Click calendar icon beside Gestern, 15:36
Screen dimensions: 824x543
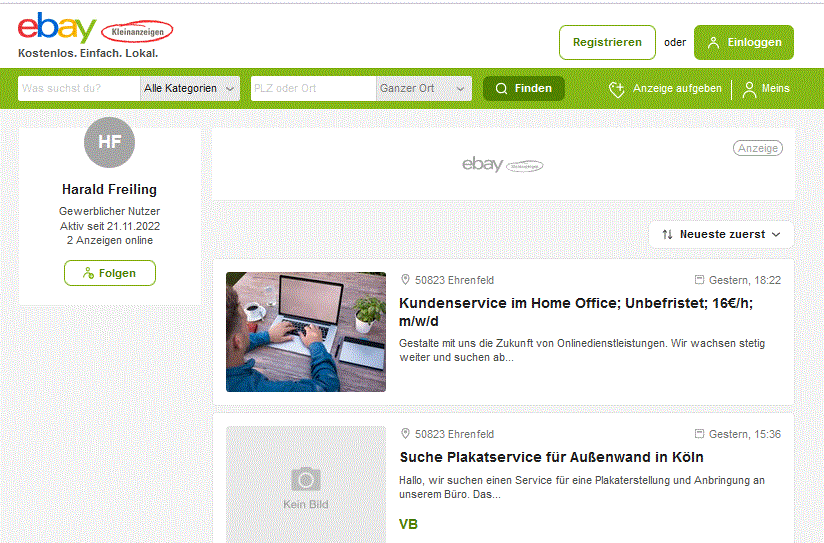click(x=699, y=434)
